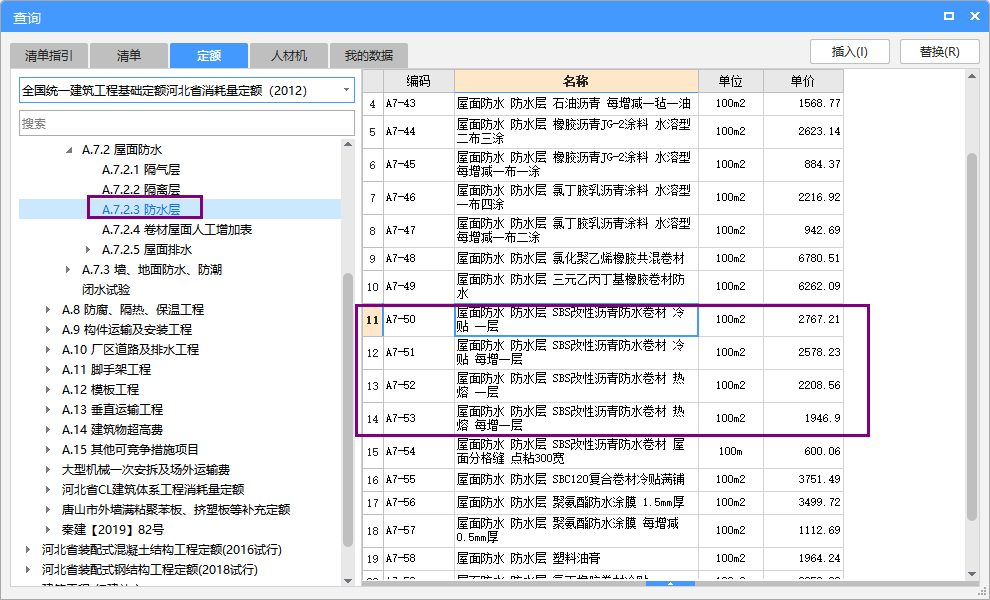Click the panel collapse arrow below table
The height and width of the screenshot is (600, 990).
(x=671, y=584)
